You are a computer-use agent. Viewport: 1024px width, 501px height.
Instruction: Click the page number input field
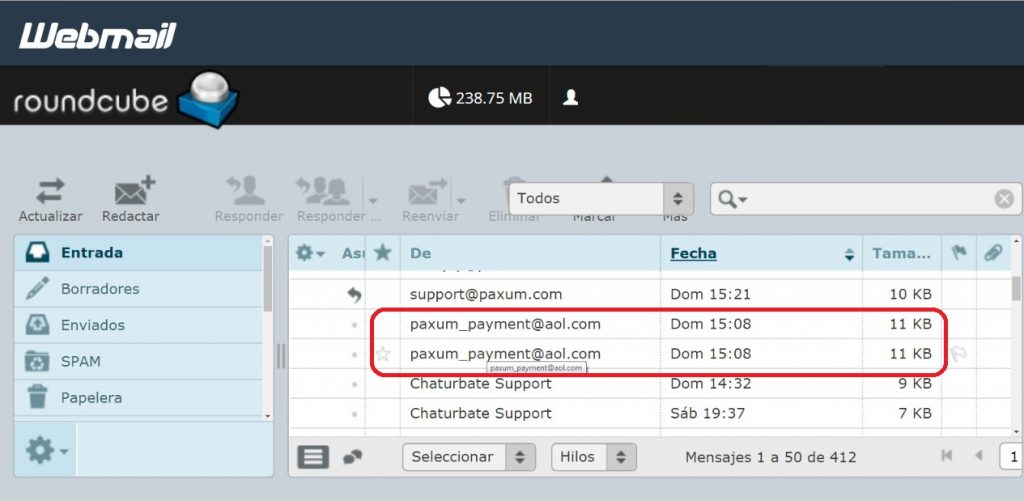pyautogui.click(x=1012, y=456)
